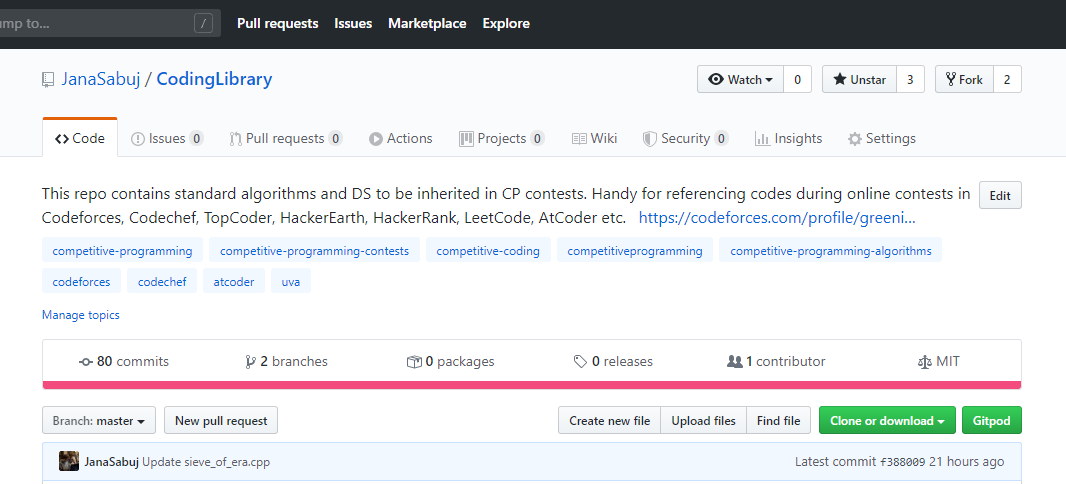This screenshot has width=1066, height=484.
Task: Click Create new file button
Action: 610,421
